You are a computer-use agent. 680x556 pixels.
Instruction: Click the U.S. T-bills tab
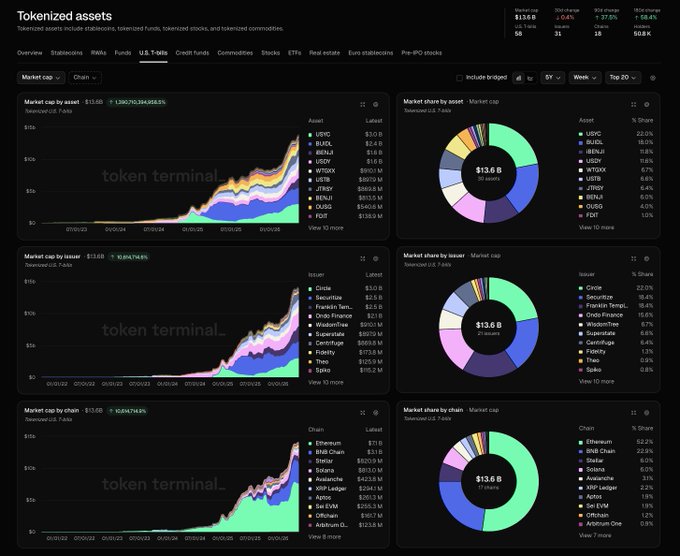pos(153,53)
